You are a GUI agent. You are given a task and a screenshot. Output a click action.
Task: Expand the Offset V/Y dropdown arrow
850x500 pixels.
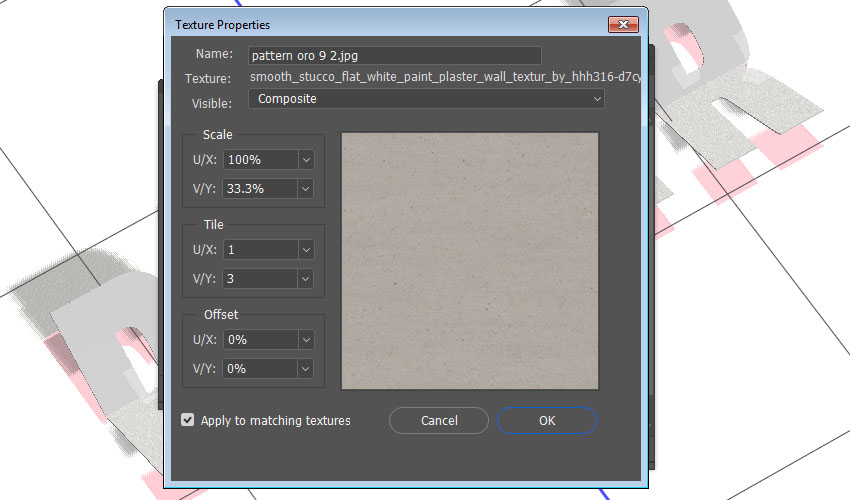pos(306,369)
